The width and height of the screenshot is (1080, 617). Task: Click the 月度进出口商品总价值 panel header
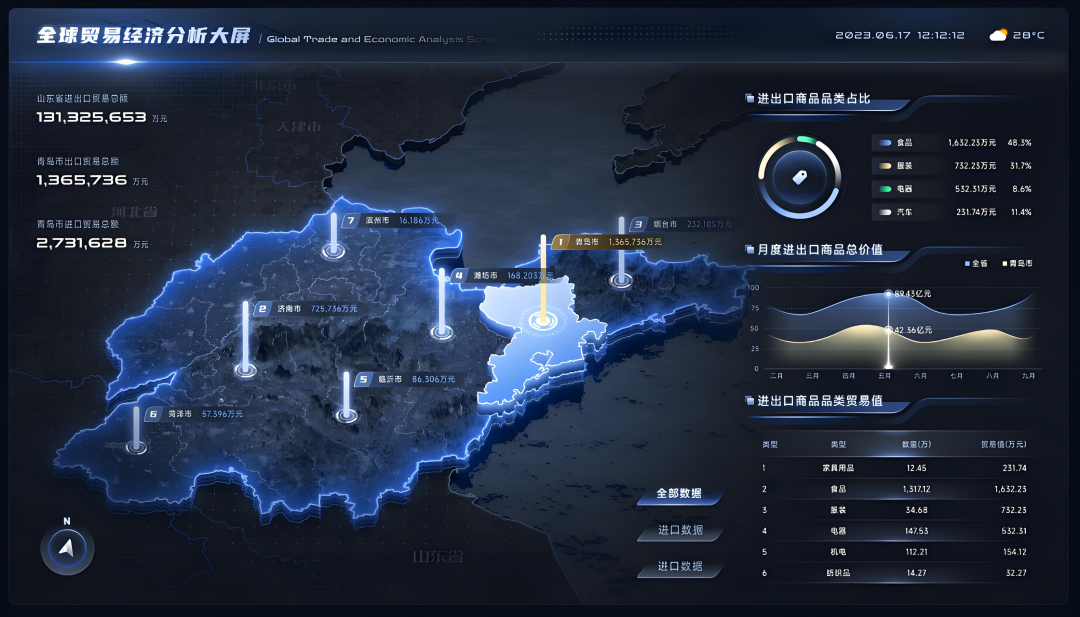coord(819,249)
